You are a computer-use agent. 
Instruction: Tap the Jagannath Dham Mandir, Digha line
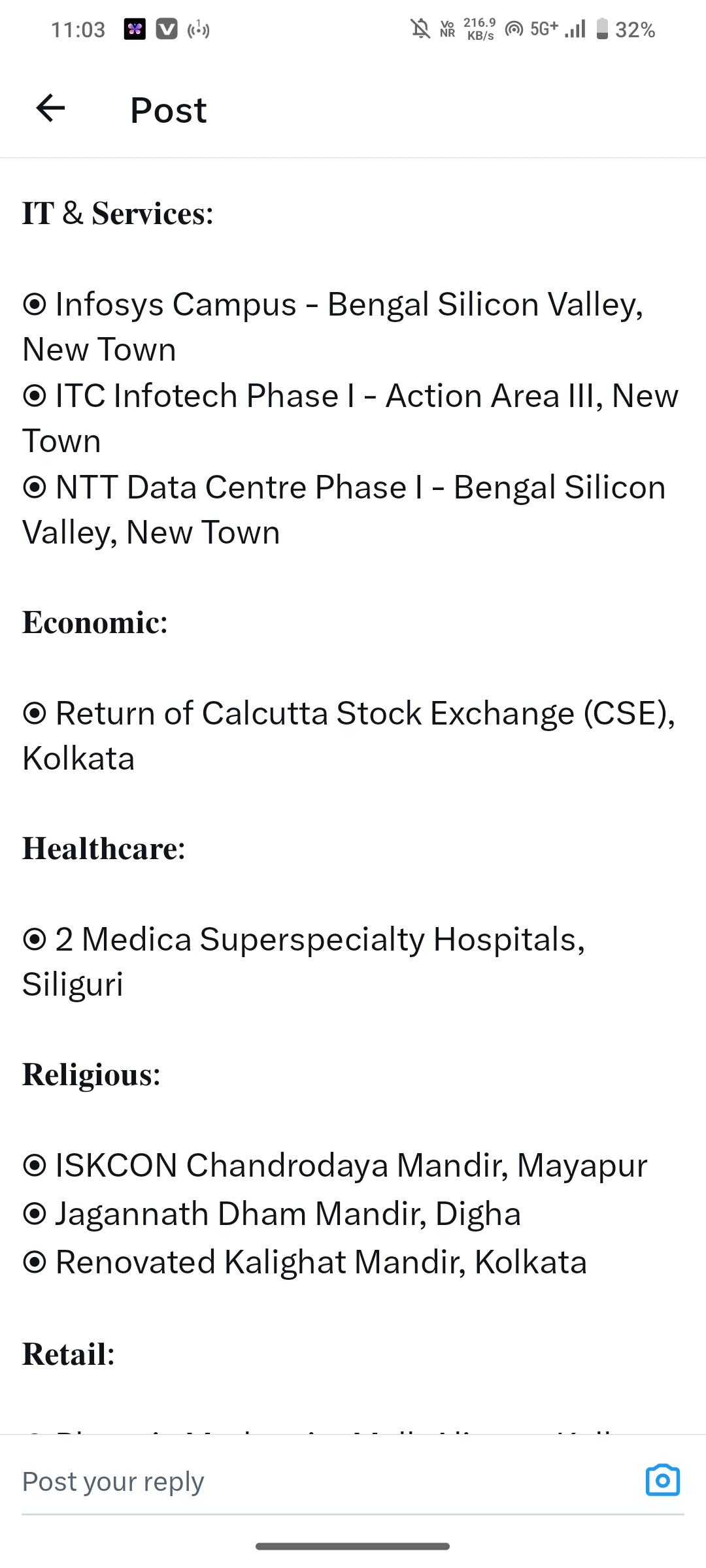pos(288,1214)
